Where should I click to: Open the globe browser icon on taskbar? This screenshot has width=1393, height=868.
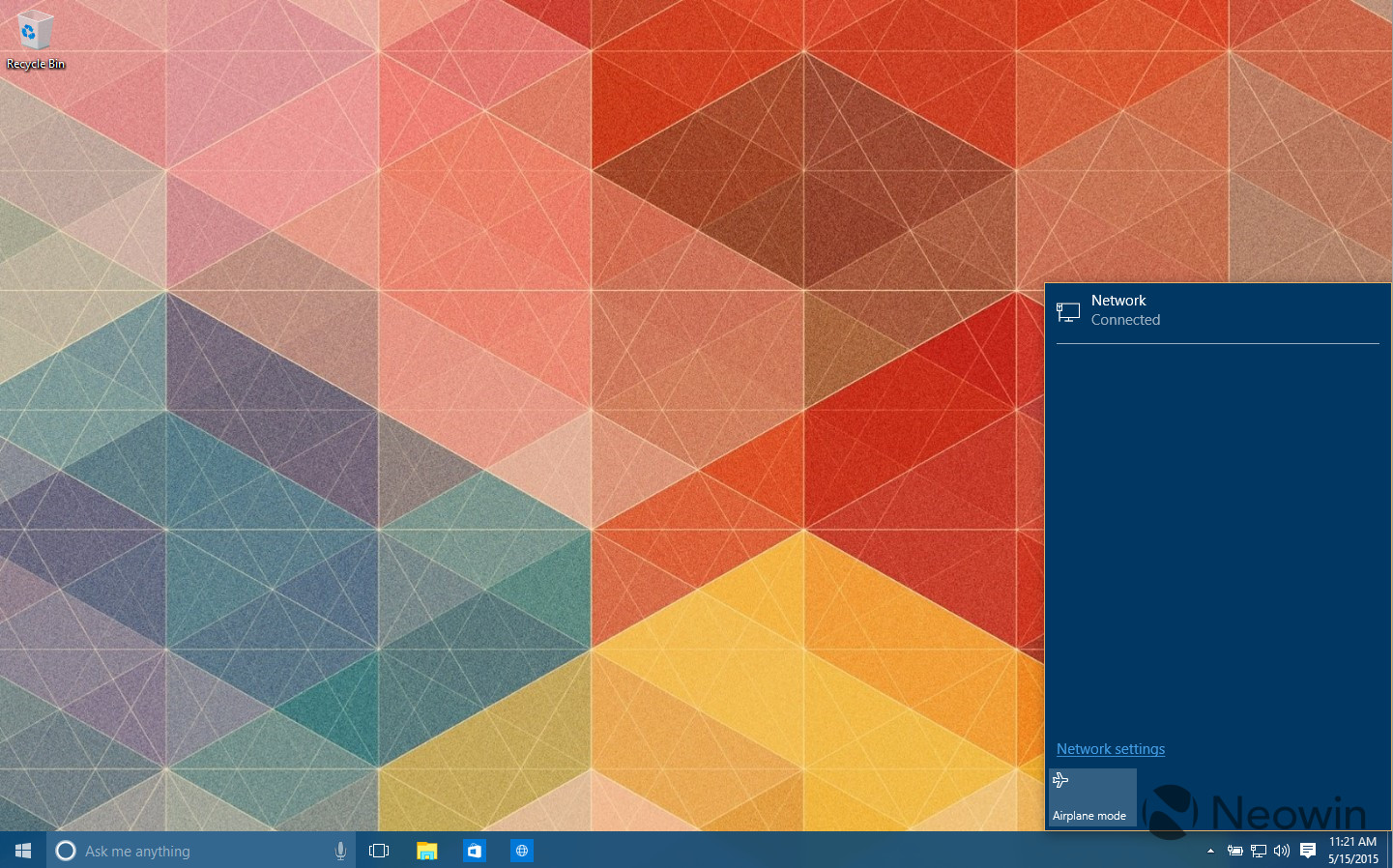(x=521, y=851)
